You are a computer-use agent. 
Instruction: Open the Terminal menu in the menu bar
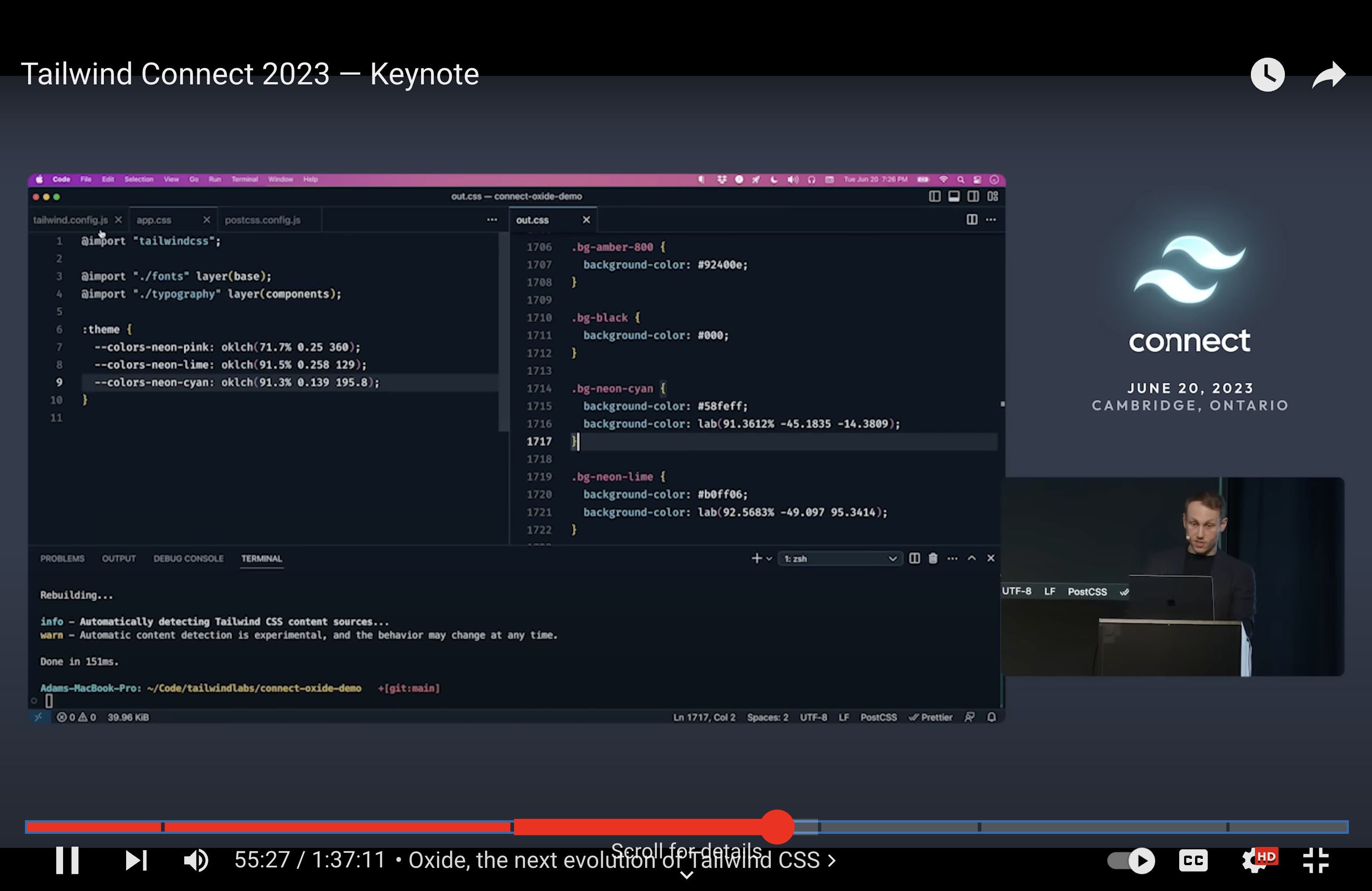coord(245,179)
